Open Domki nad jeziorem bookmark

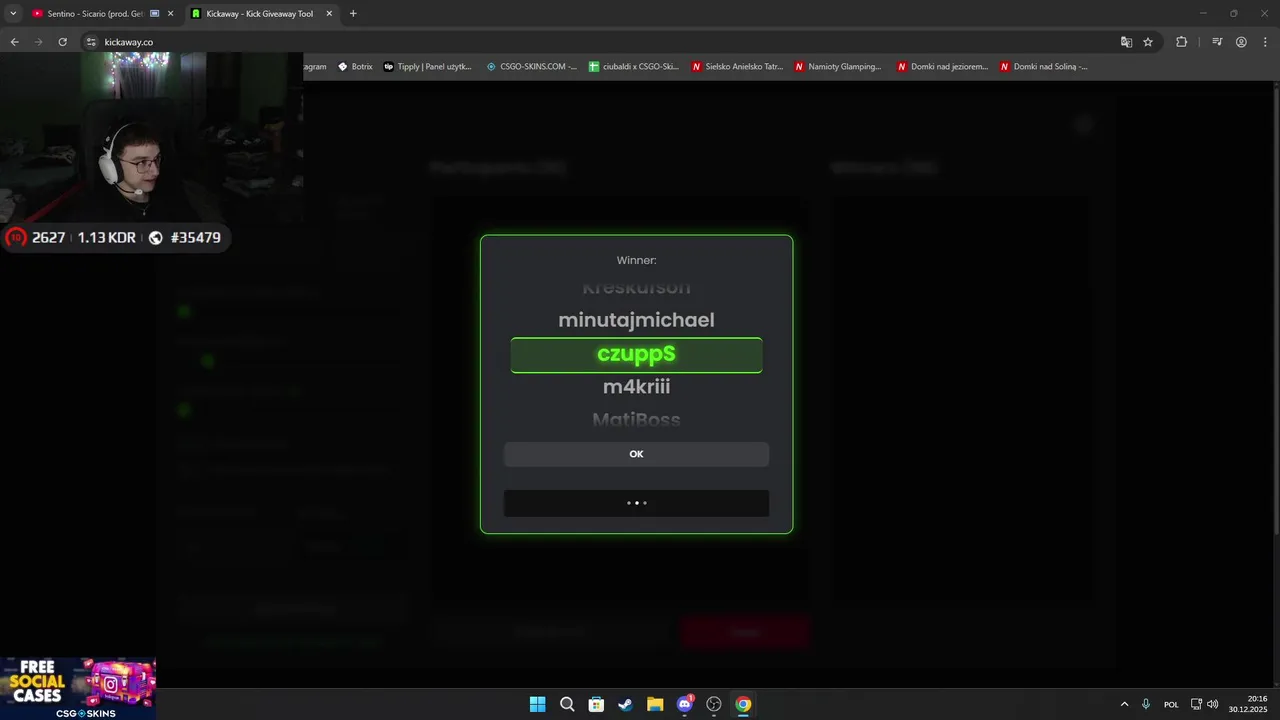(943, 67)
